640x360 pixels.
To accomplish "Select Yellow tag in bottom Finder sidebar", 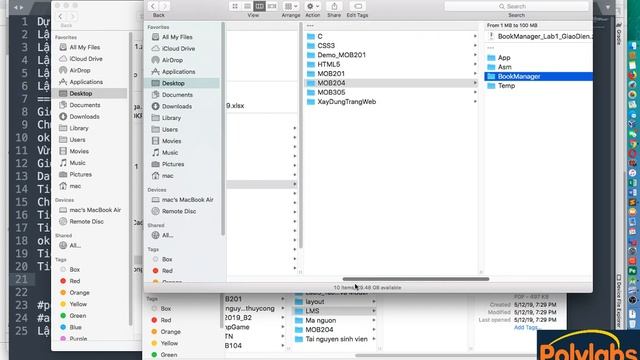I will 169,343.
